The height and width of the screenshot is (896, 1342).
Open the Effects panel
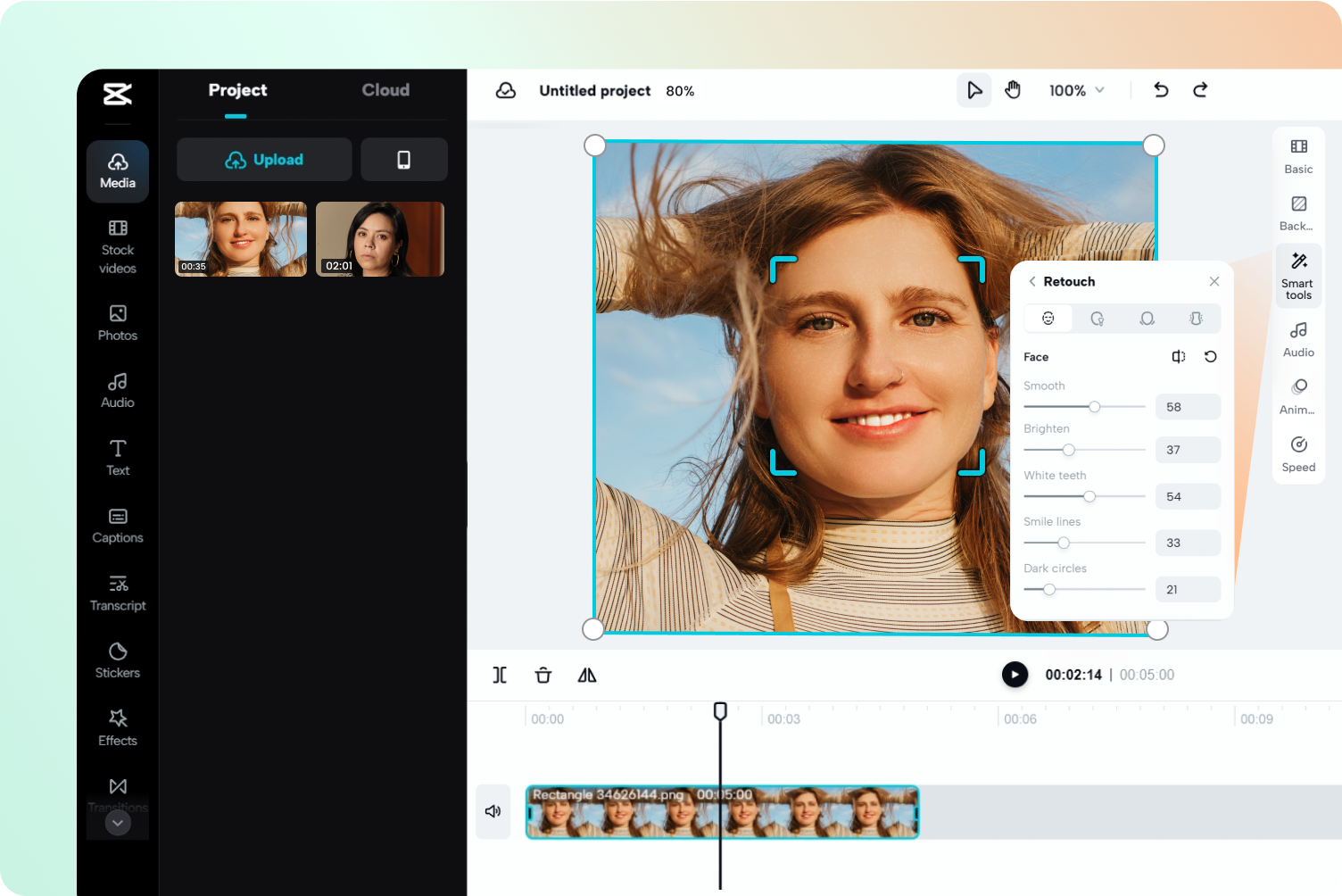coord(118,728)
